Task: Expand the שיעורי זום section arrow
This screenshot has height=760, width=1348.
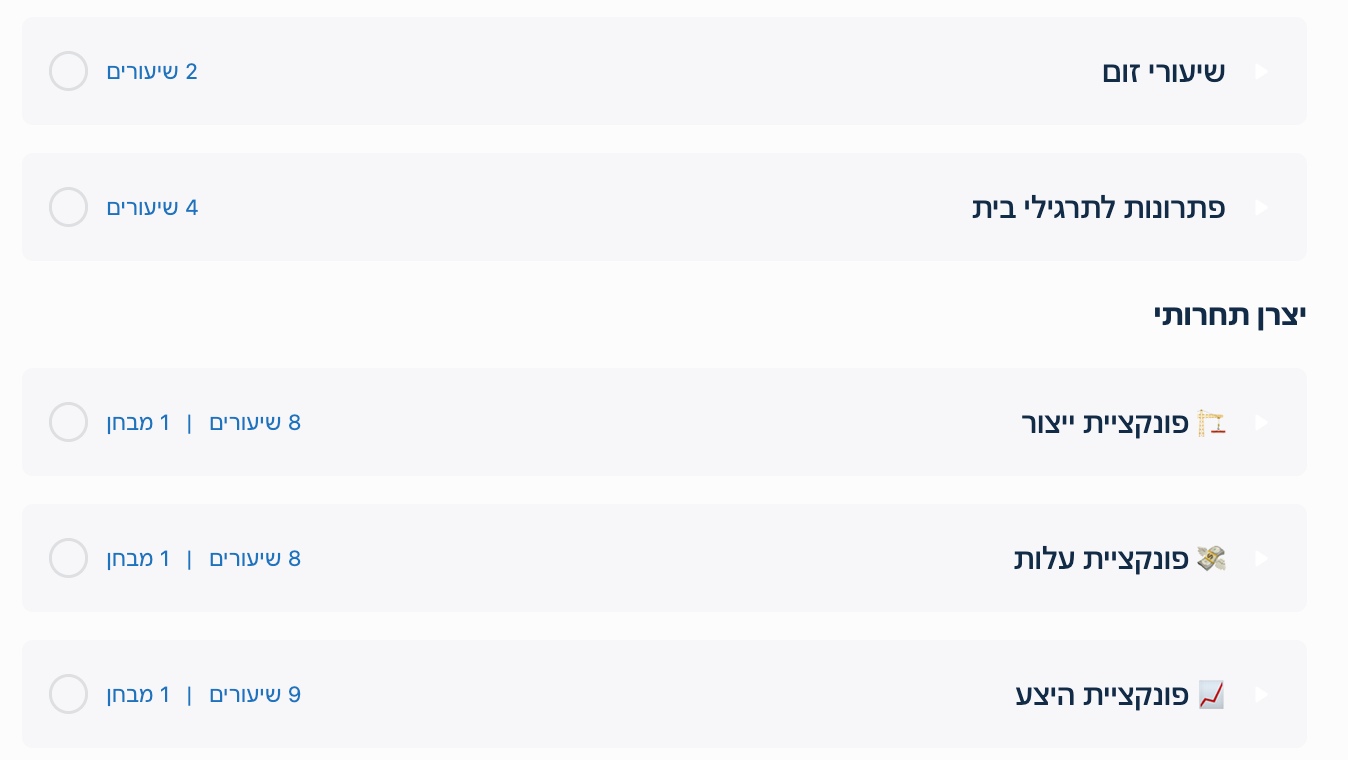Action: click(1261, 72)
